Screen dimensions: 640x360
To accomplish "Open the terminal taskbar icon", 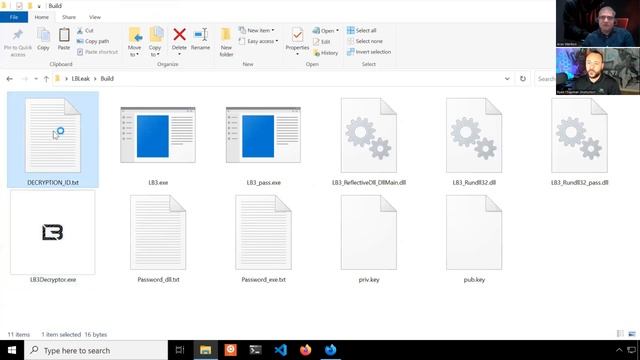I will click(x=256, y=350).
